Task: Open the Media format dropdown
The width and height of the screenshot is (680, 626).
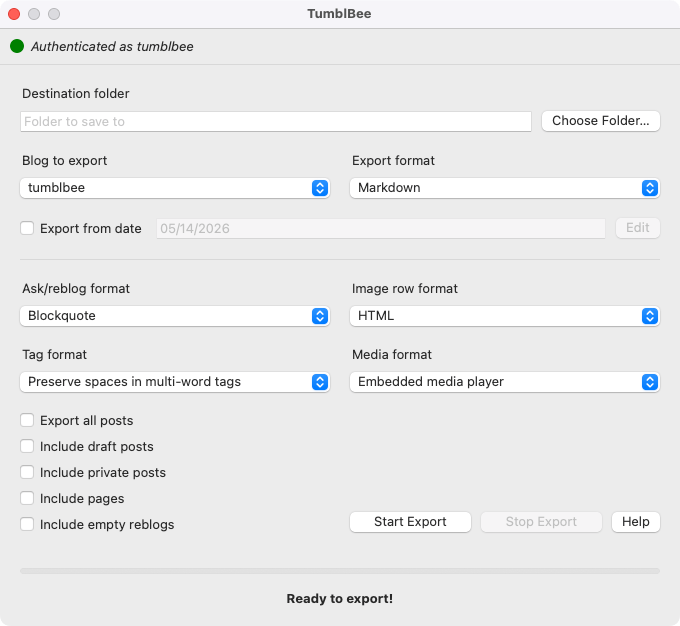Action: 505,382
